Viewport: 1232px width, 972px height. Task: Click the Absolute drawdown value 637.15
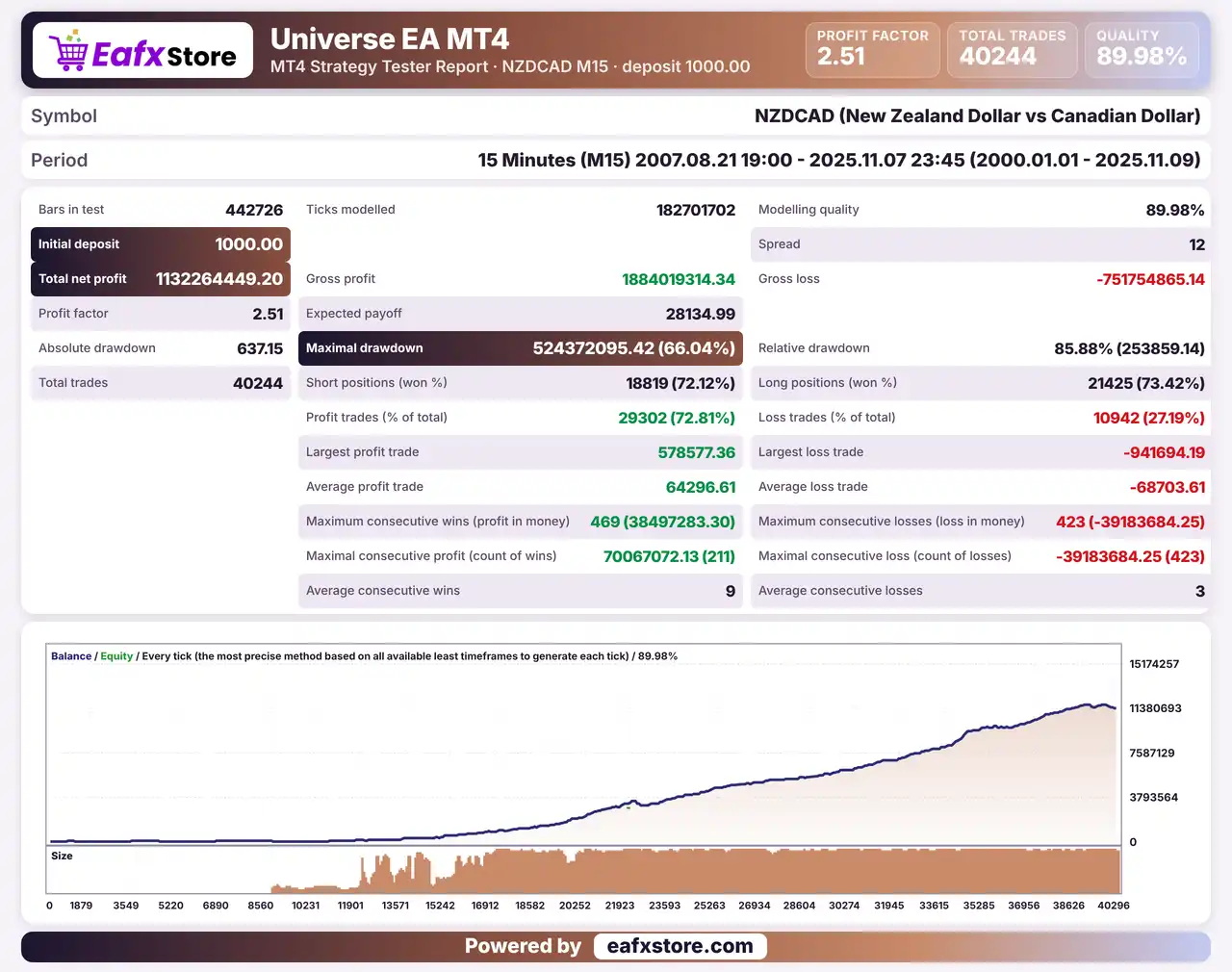tap(260, 348)
